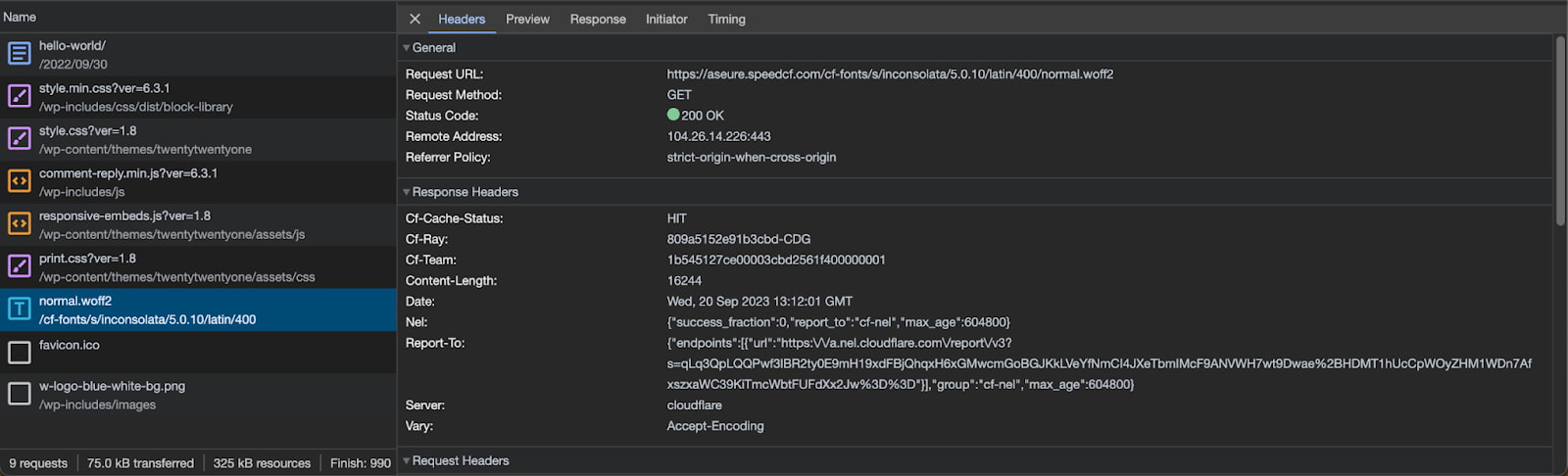This screenshot has width=1568, height=476.
Task: Click 75.0 kB transferred in status bar
Action: [140, 463]
